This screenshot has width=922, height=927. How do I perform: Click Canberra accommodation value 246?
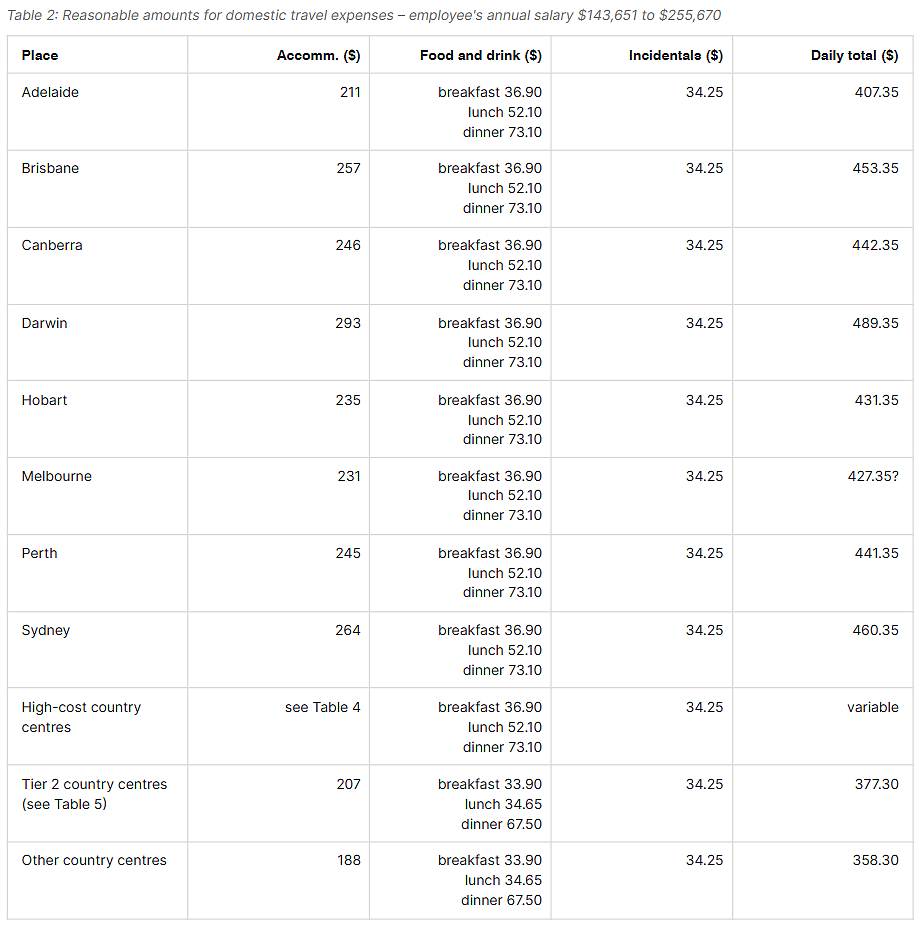tap(348, 245)
